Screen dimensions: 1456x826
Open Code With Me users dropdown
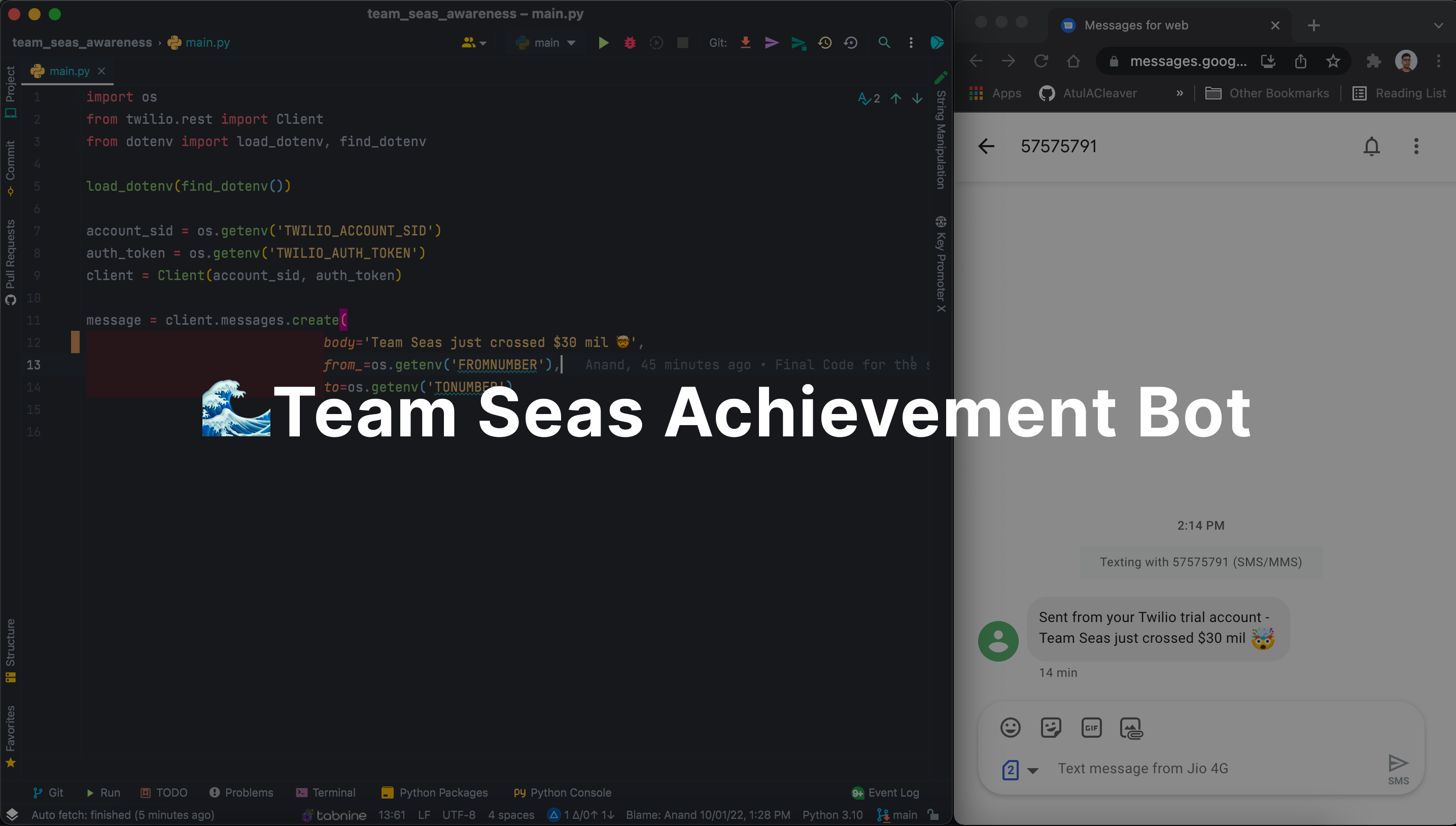point(474,43)
